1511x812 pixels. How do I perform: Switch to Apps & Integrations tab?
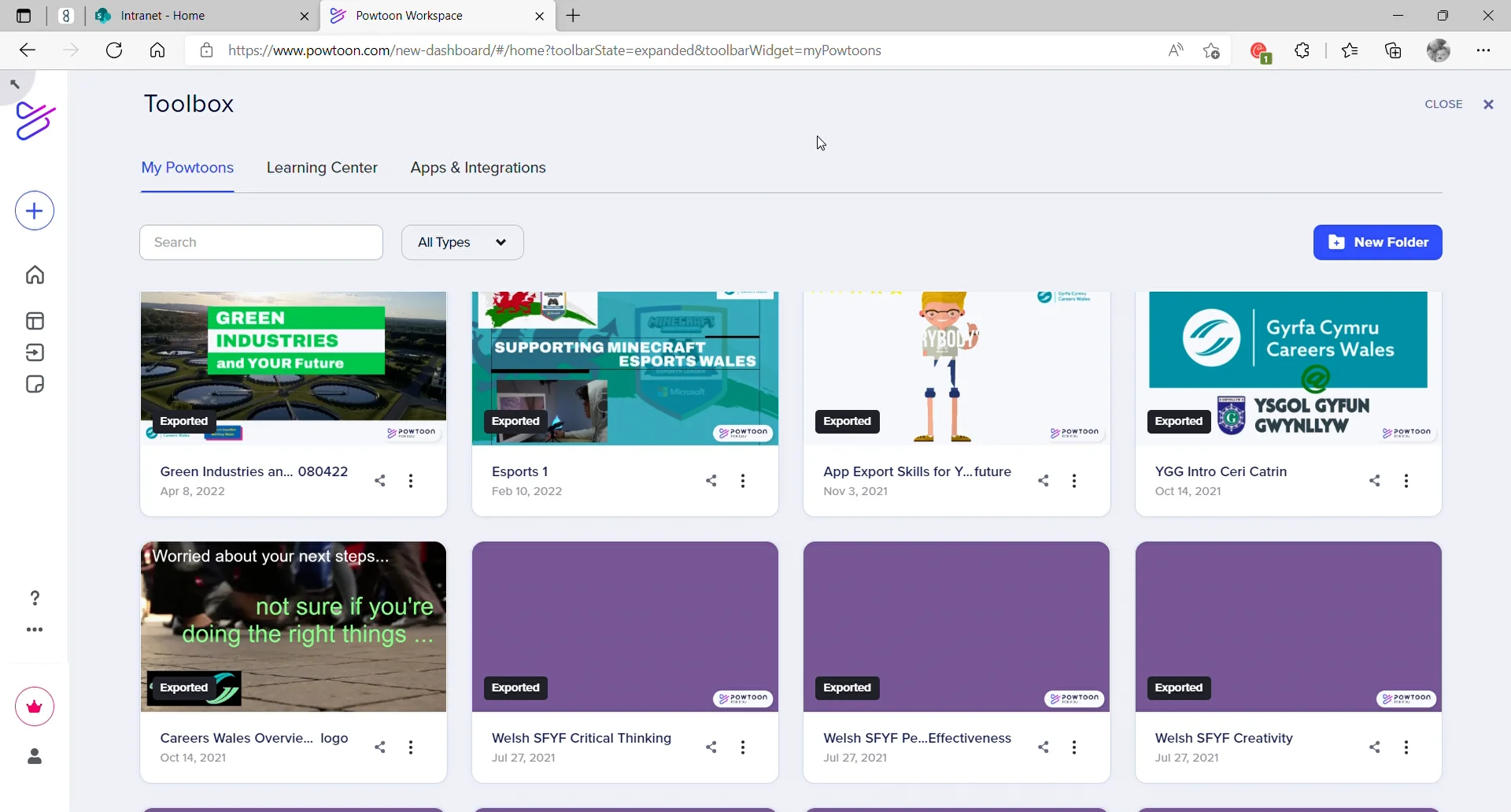[x=478, y=168]
